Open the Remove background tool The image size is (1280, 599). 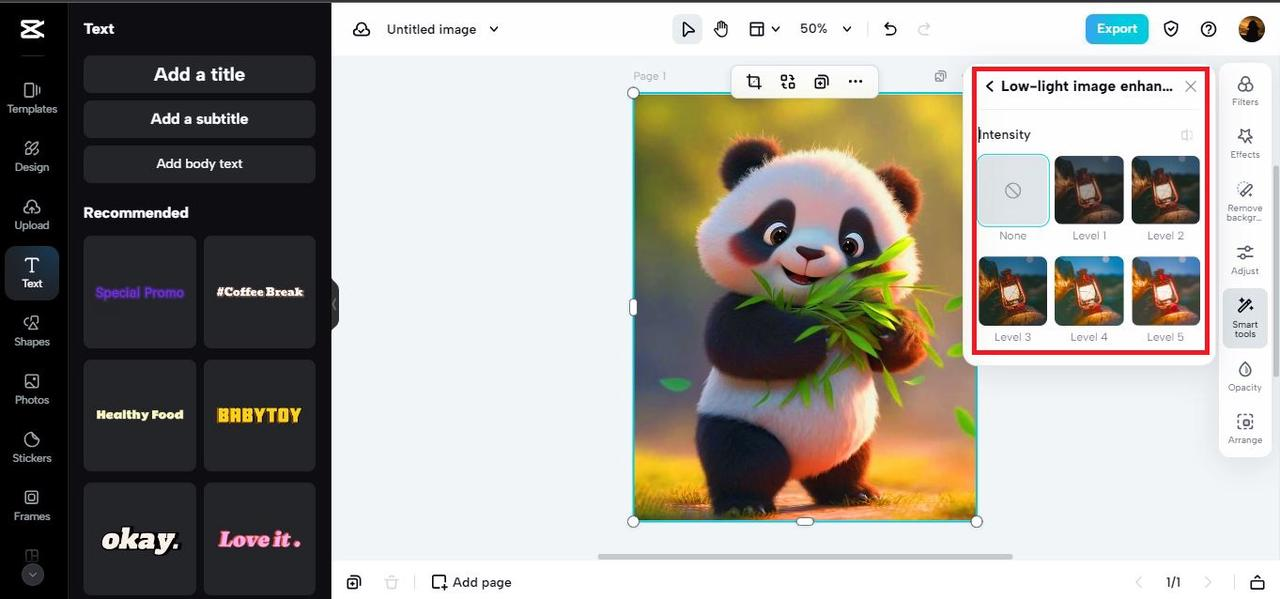[x=1245, y=201]
